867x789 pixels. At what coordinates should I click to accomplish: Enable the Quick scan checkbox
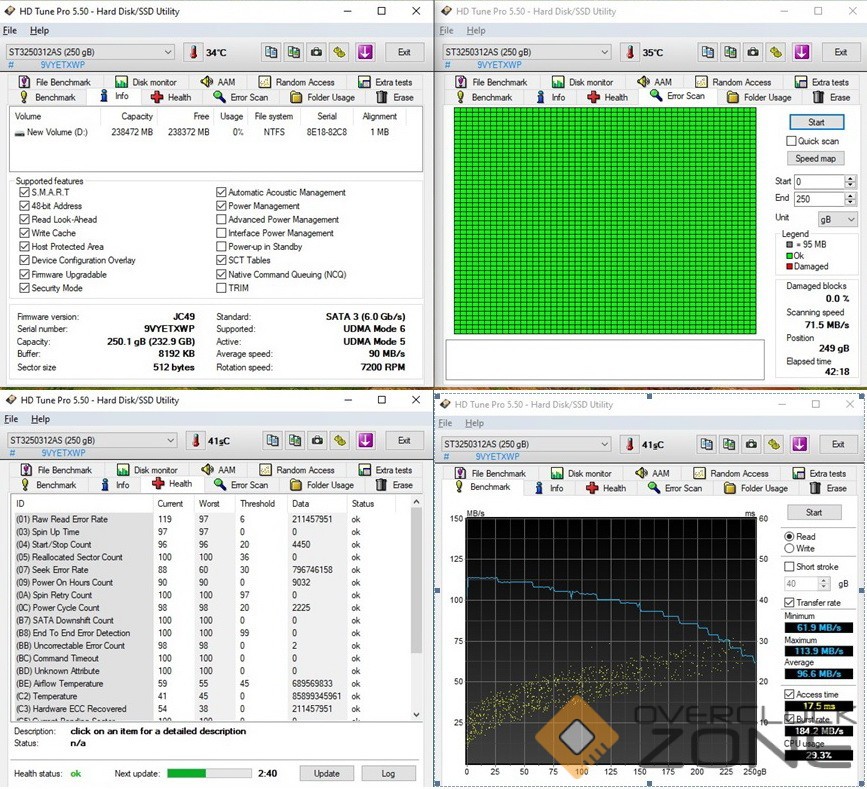coord(792,141)
